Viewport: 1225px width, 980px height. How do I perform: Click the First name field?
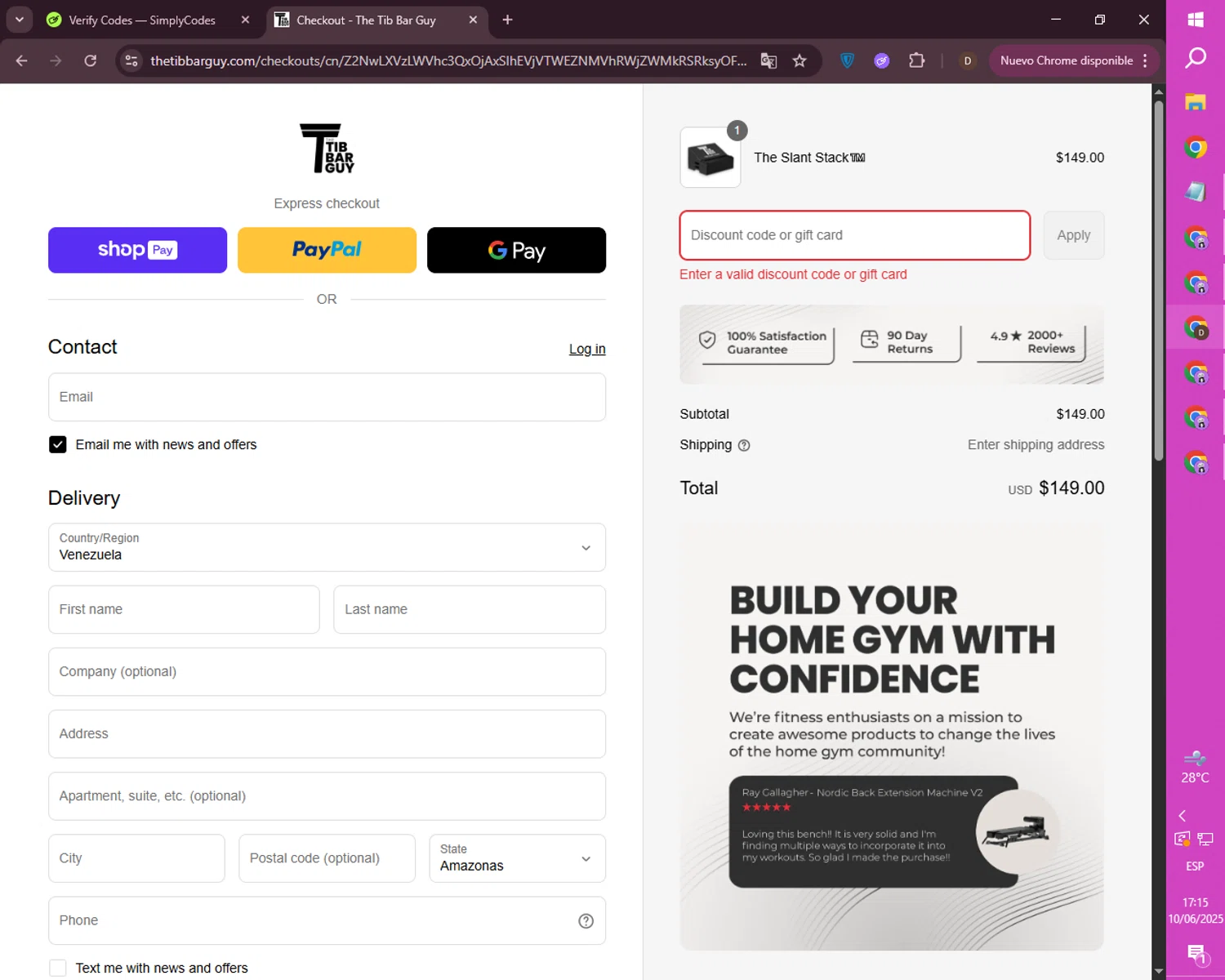tap(184, 609)
